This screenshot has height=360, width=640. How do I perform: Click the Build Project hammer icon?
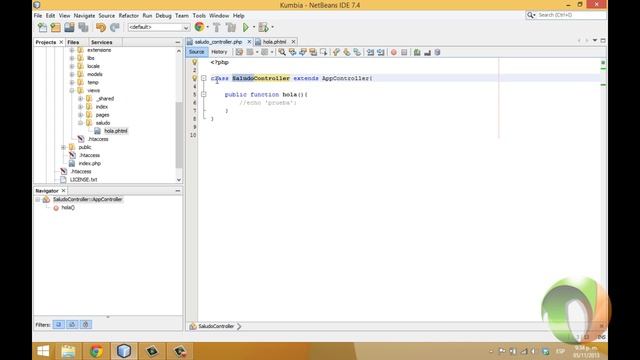[217, 27]
